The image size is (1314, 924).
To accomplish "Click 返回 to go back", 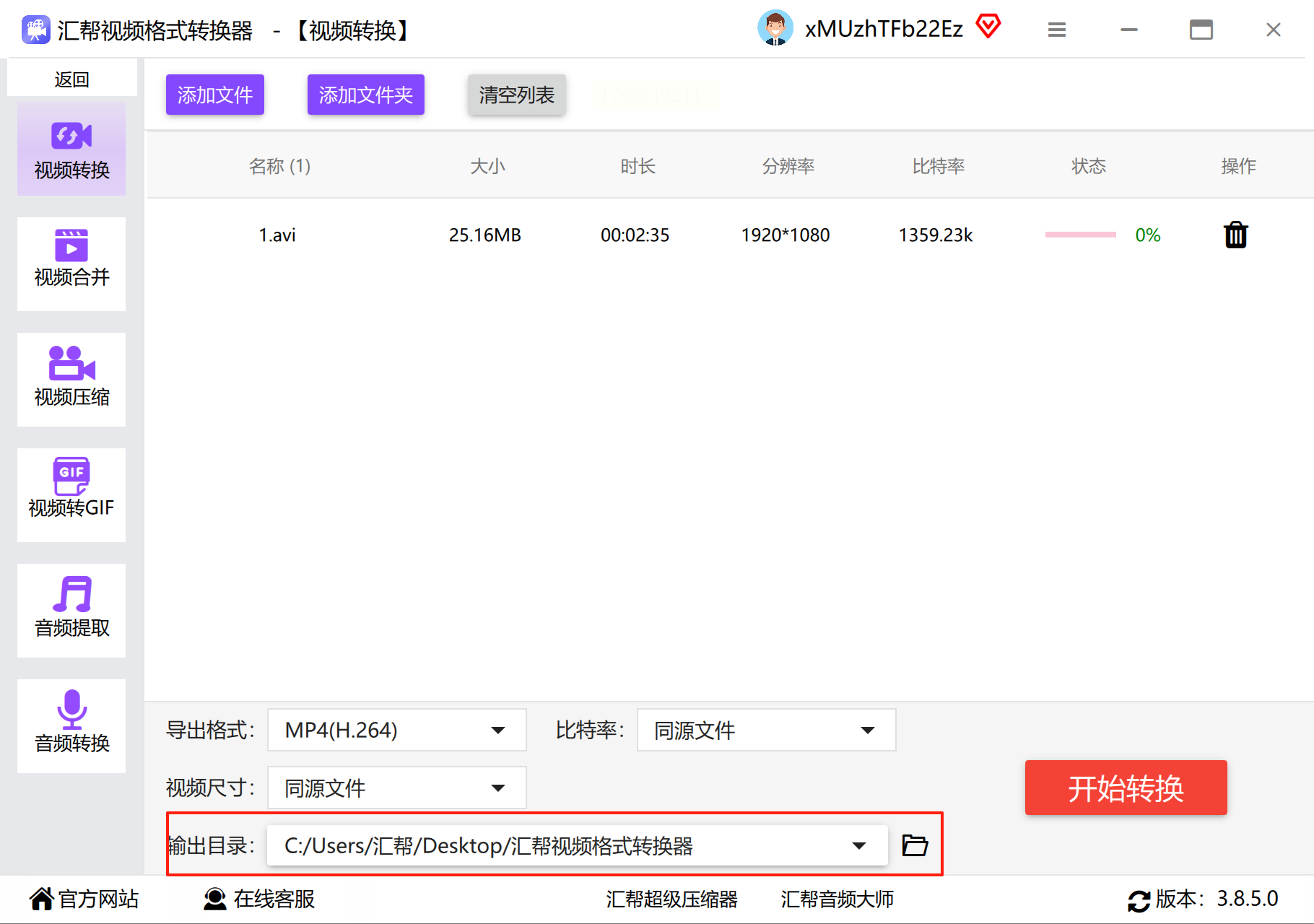I will point(71,79).
